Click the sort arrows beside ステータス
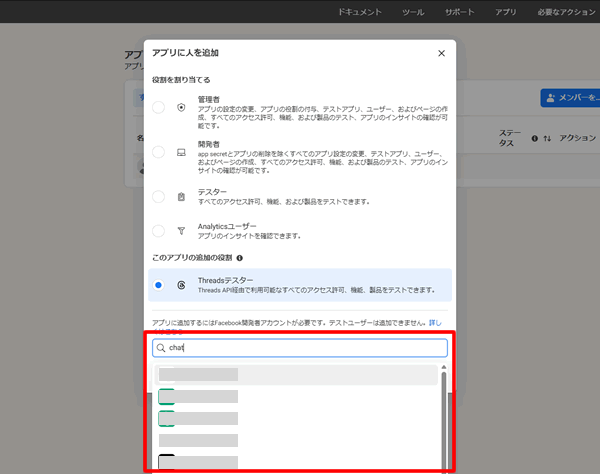 coord(547,139)
